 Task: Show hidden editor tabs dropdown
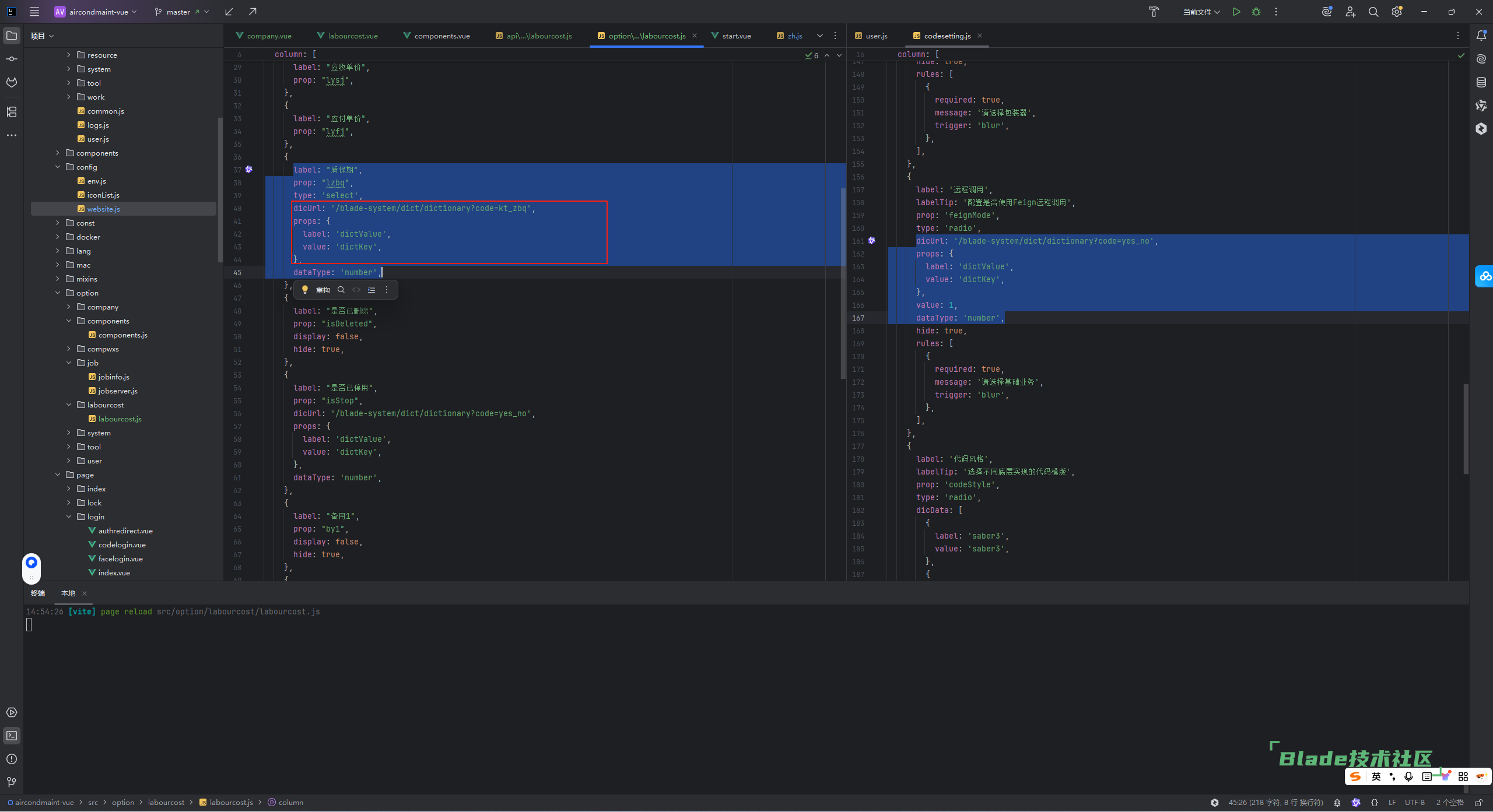tap(820, 36)
